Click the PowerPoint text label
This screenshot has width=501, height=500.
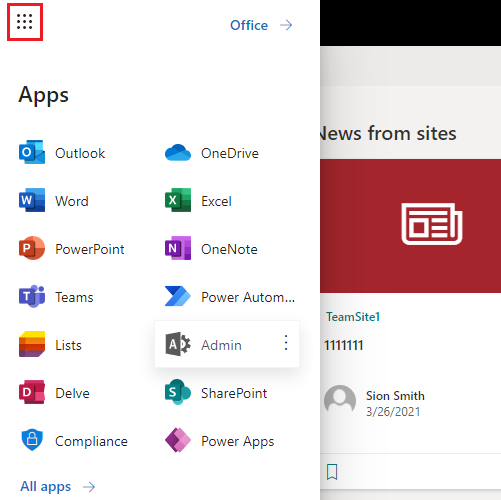click(x=90, y=249)
